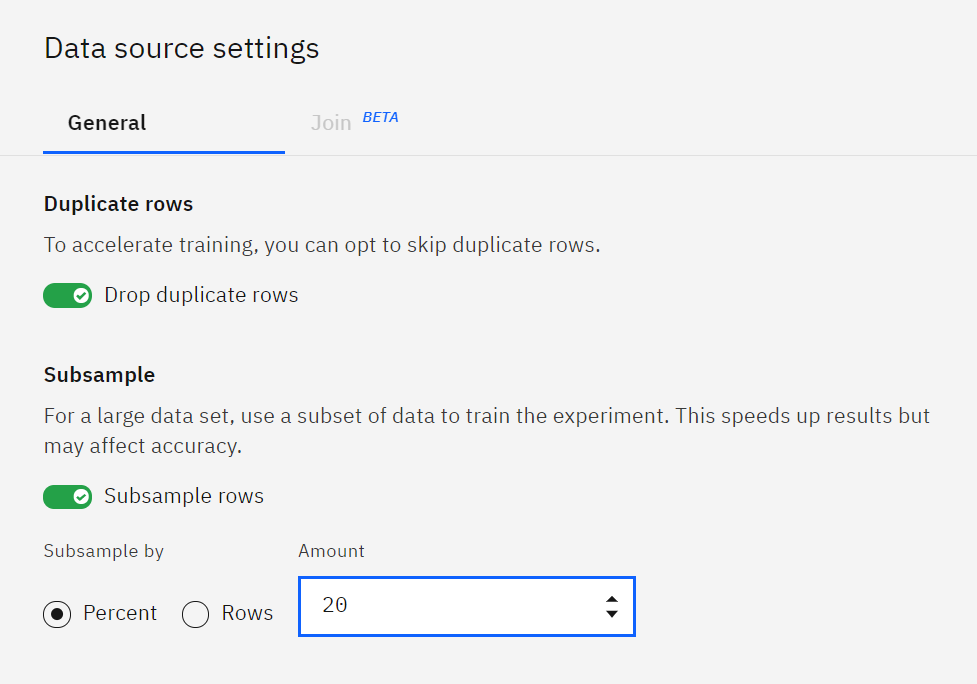This screenshot has height=684, width=977.
Task: Turn off the Subsample rows toggle
Action: pos(67,497)
